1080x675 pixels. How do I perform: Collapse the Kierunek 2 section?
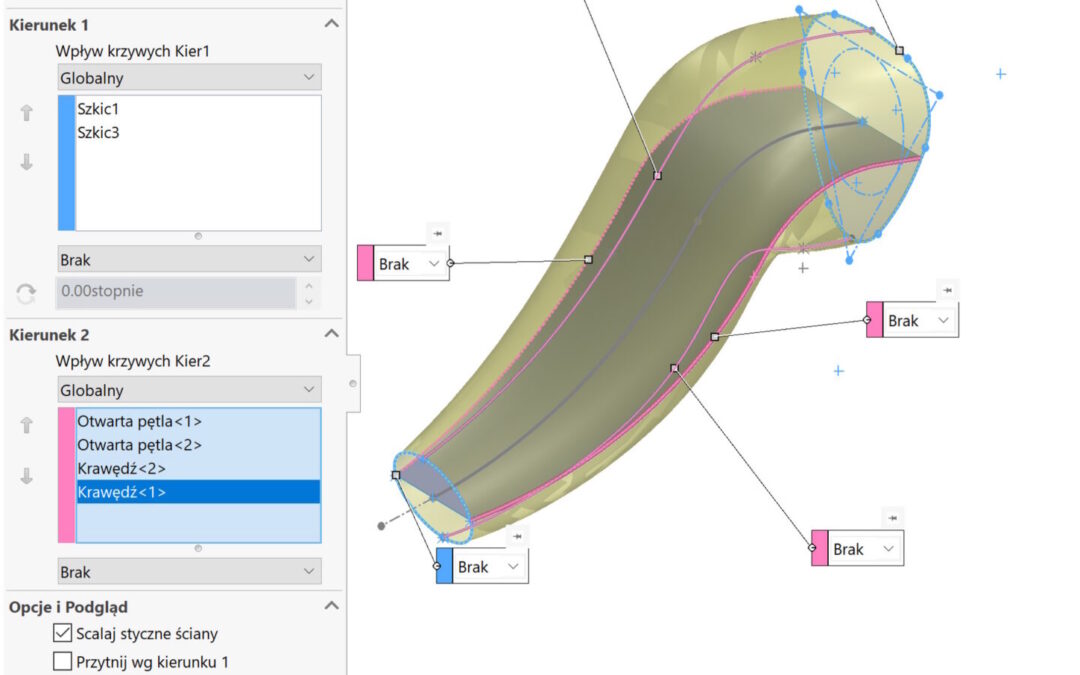(332, 334)
